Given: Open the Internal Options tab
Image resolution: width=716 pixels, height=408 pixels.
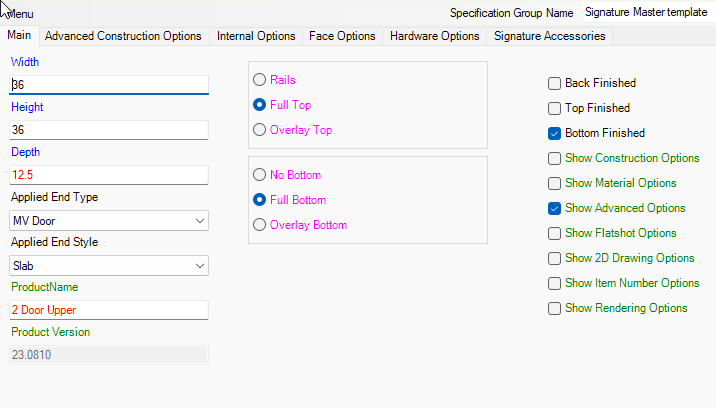Looking at the screenshot, I should [x=256, y=36].
